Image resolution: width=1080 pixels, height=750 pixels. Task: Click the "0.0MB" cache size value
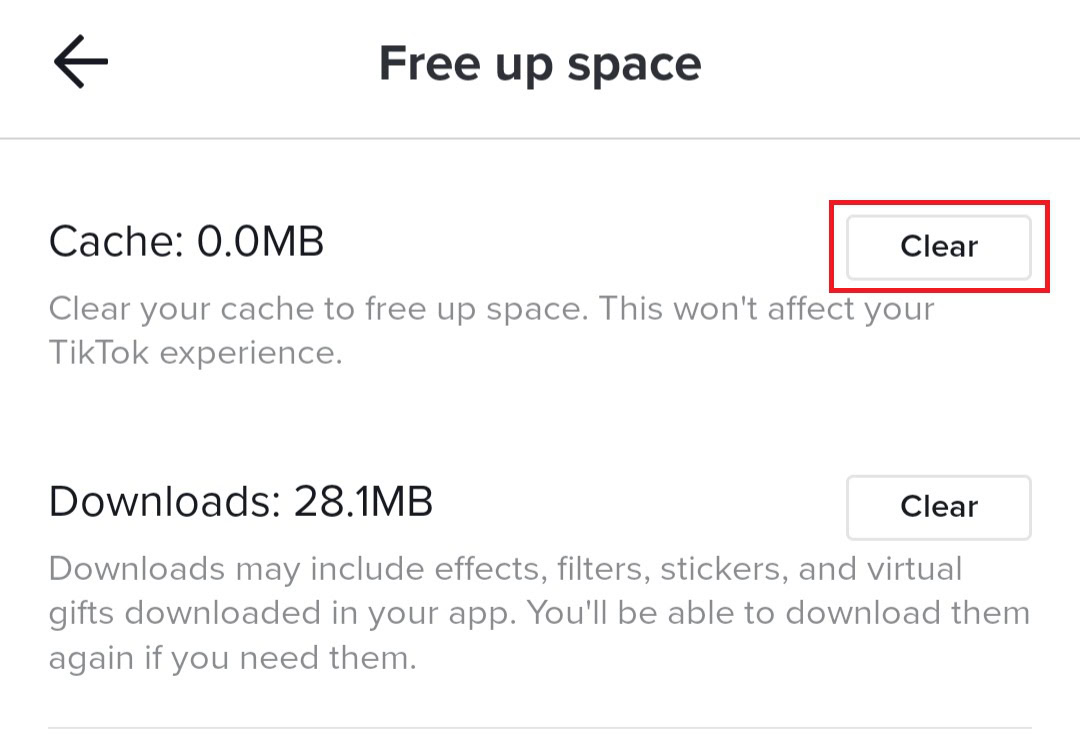click(260, 242)
